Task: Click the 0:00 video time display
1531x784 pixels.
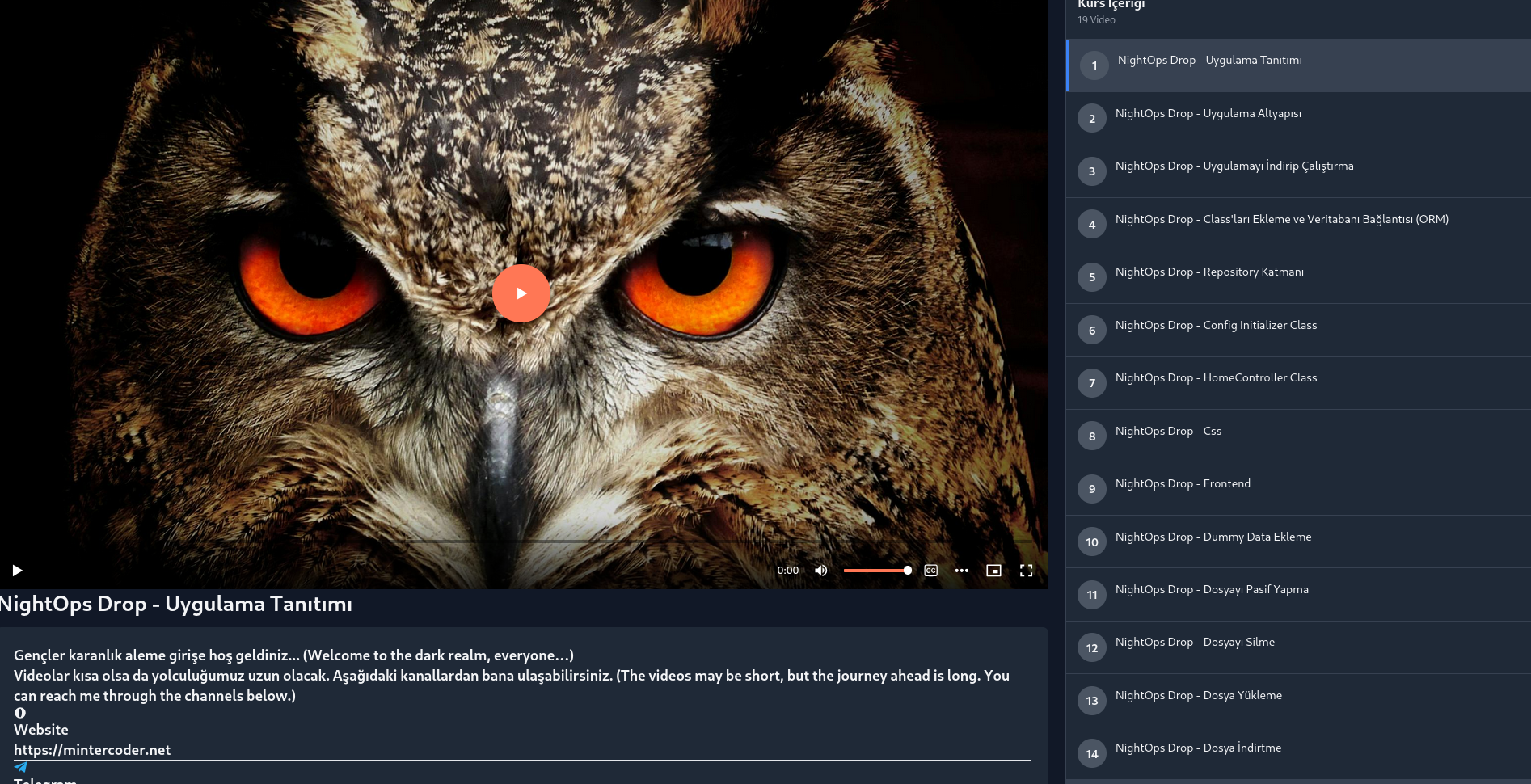Action: click(x=788, y=571)
